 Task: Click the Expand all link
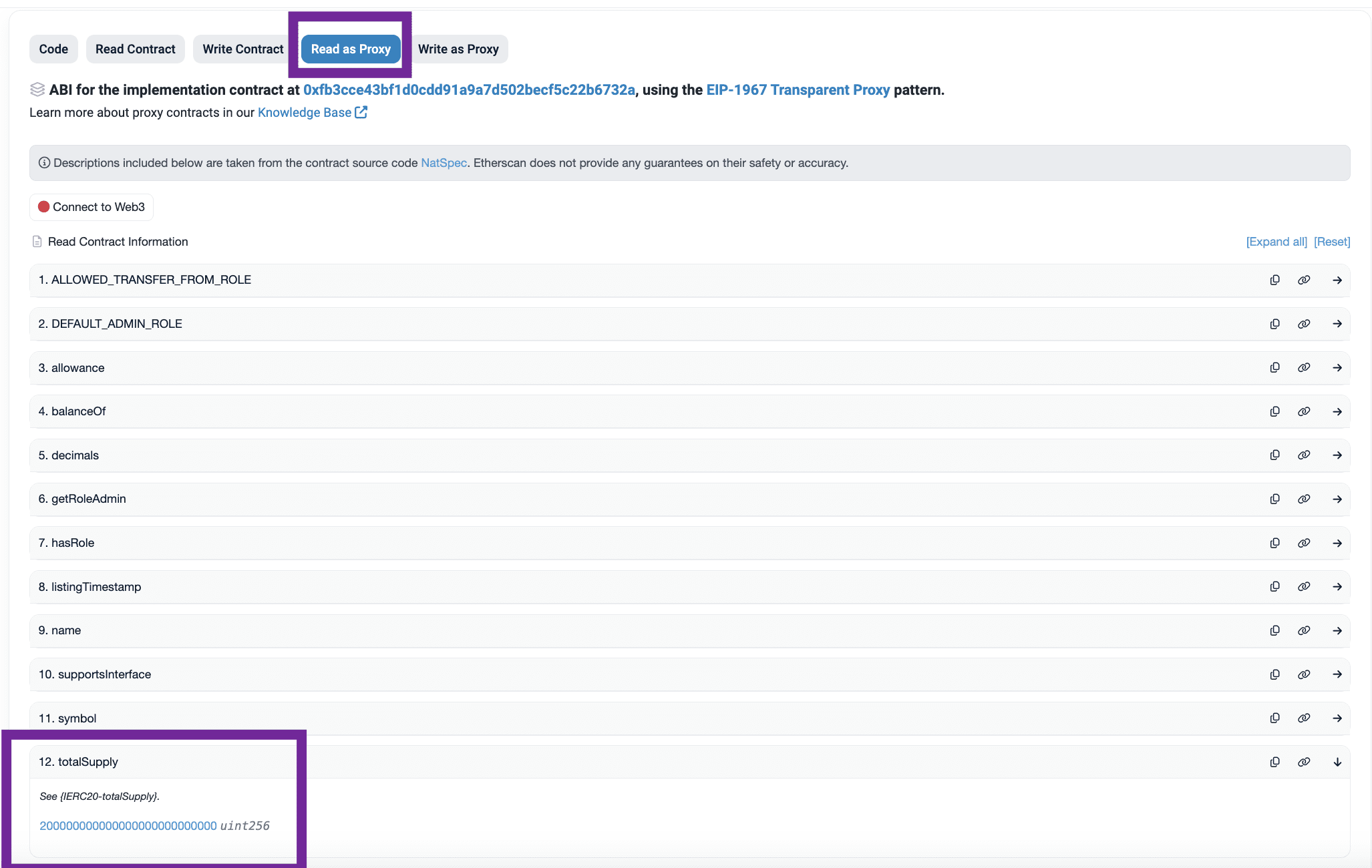point(1276,242)
